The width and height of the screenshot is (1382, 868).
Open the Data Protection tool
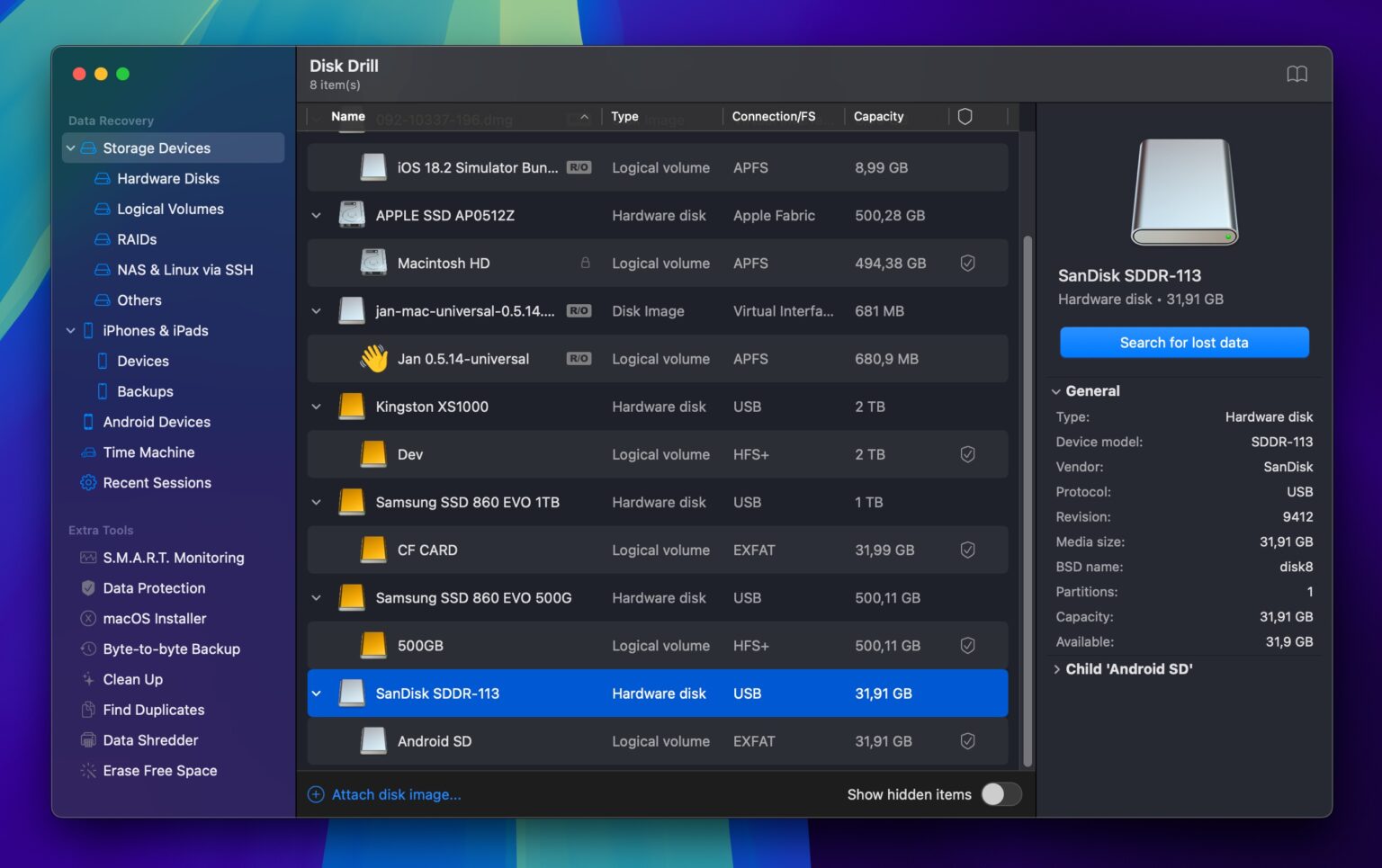(x=153, y=587)
